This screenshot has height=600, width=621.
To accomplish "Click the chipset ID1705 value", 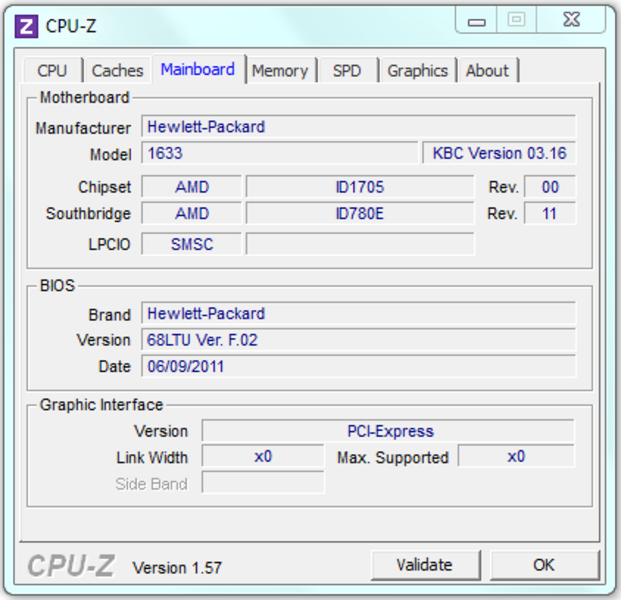I will pos(360,187).
